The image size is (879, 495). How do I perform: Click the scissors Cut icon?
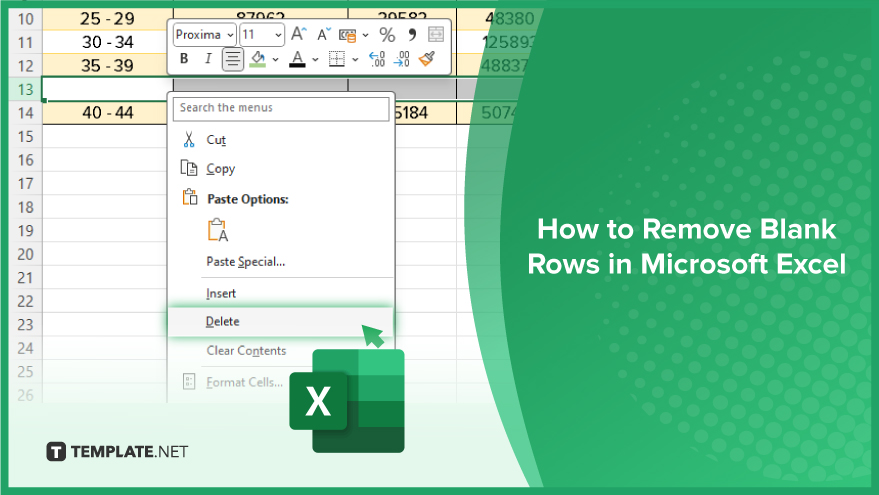189,140
